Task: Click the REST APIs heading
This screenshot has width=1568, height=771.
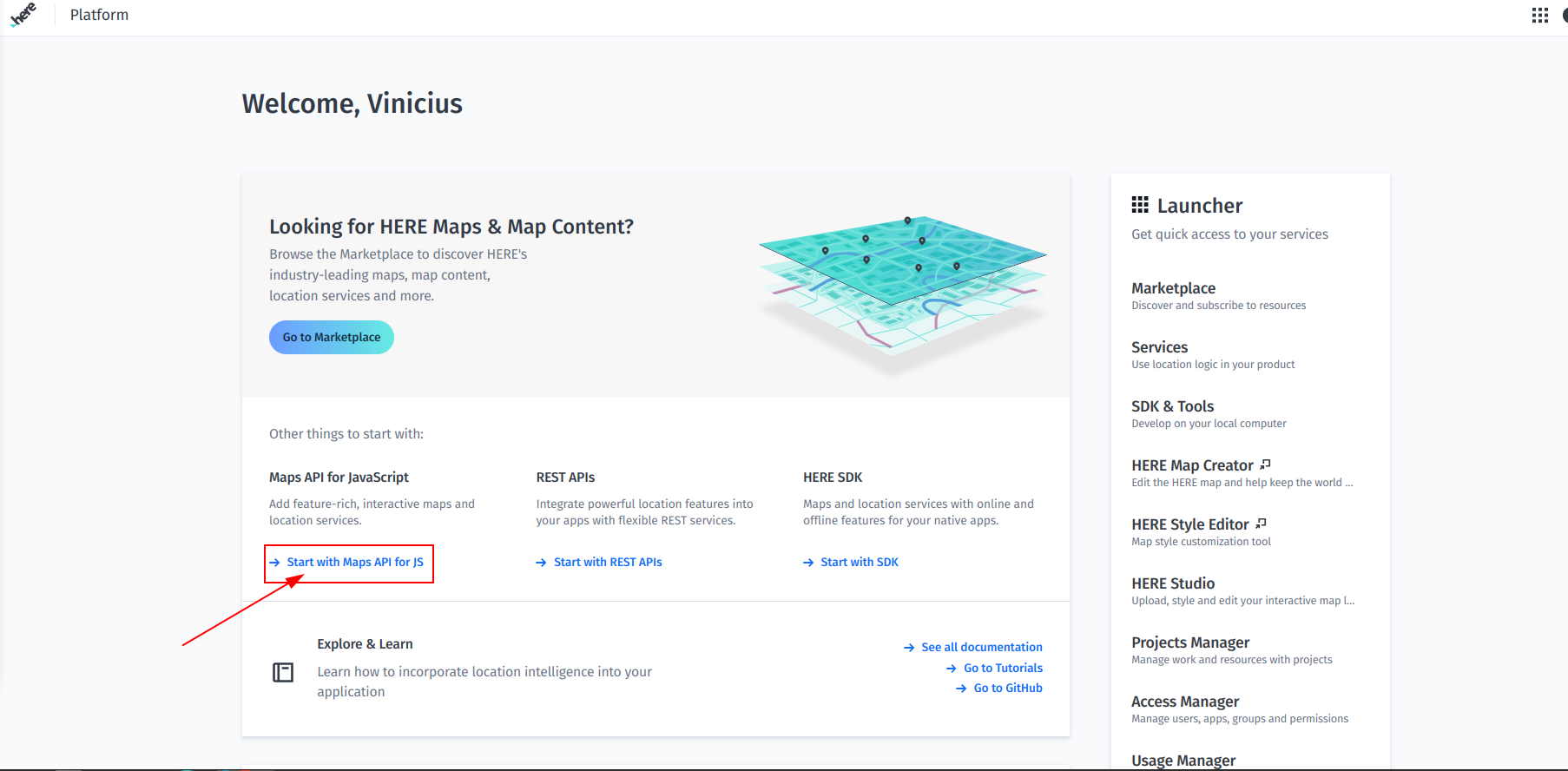Action: (565, 478)
